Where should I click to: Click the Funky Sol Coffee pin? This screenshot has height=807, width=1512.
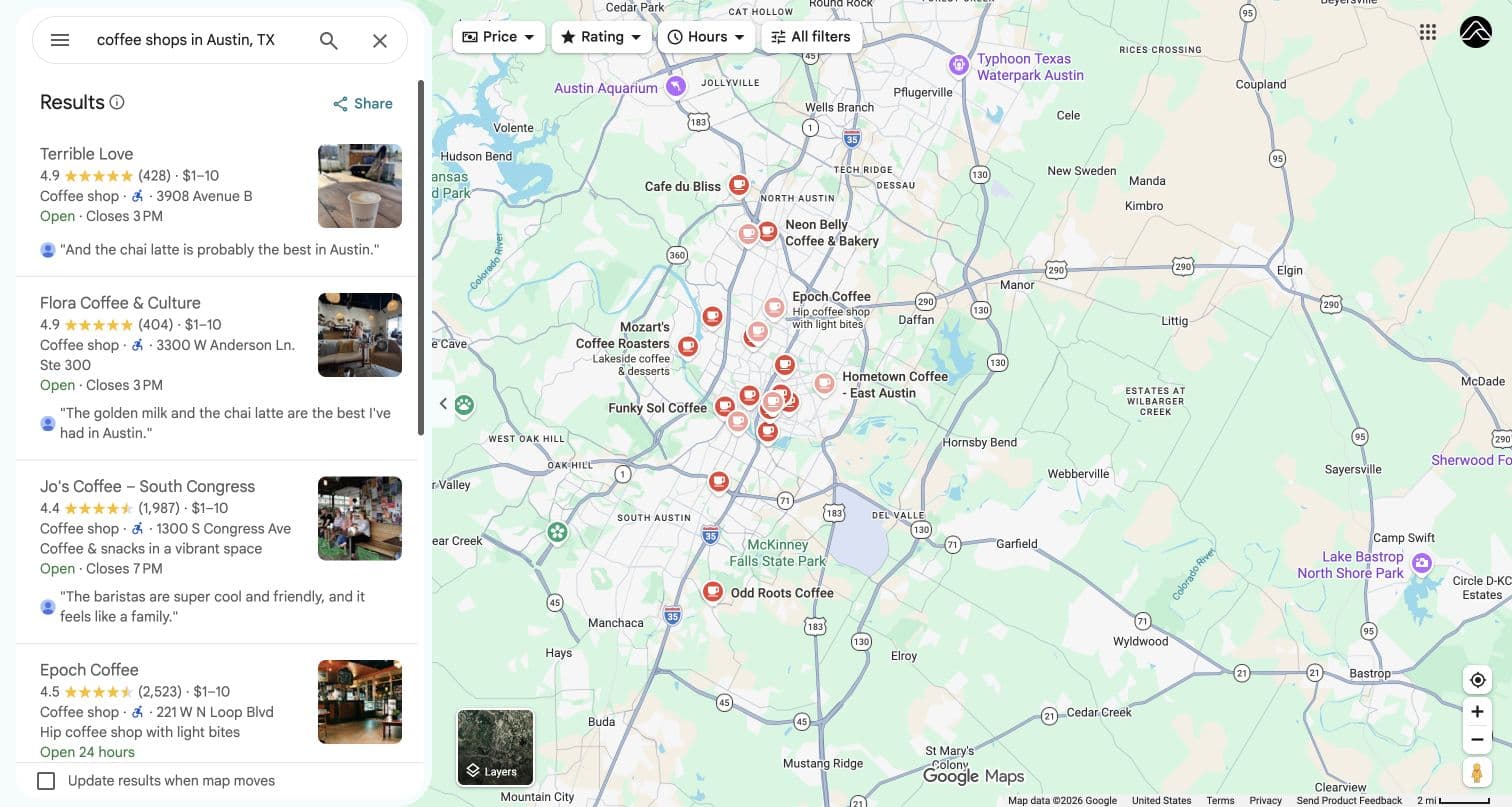(725, 407)
